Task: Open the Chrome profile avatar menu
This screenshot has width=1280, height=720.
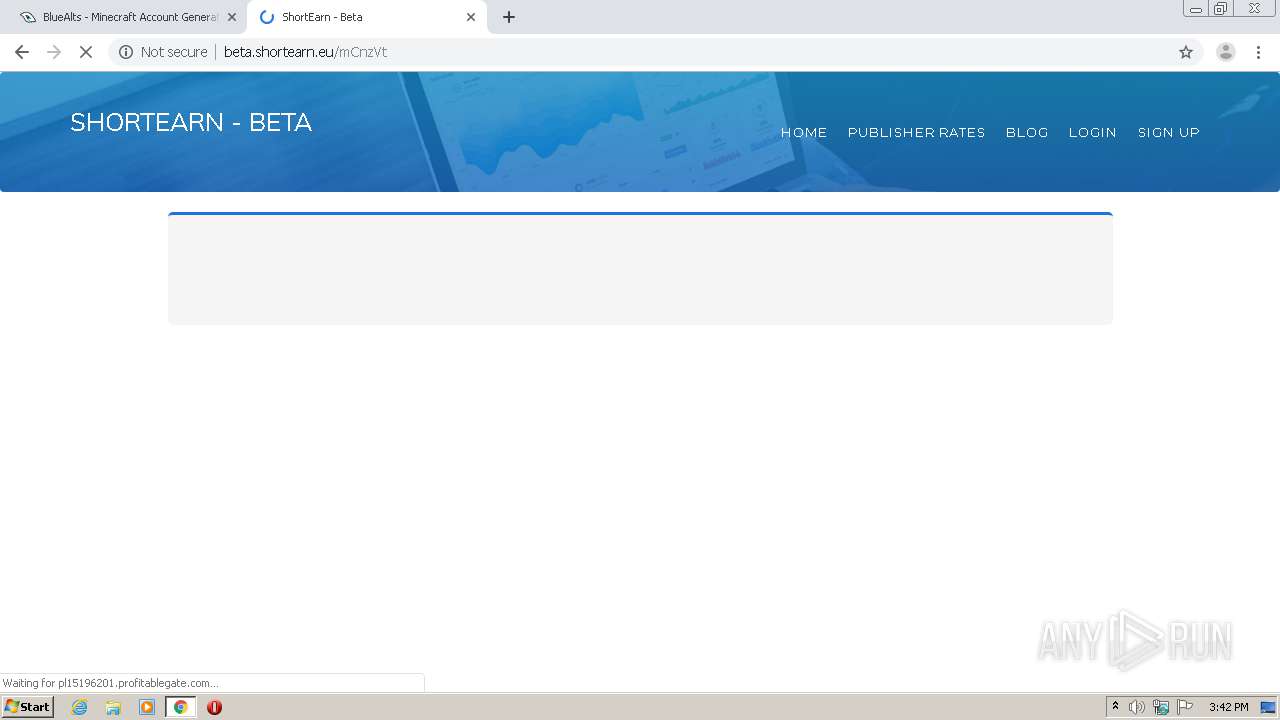Action: tap(1226, 52)
